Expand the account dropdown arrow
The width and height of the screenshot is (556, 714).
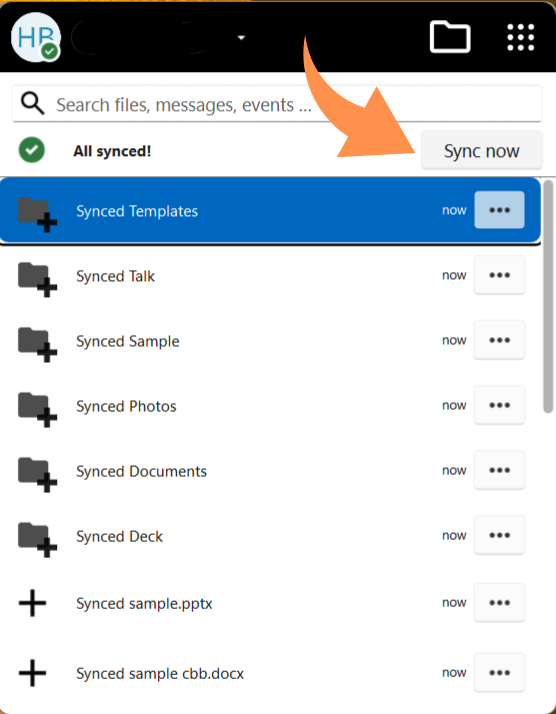pyautogui.click(x=241, y=38)
